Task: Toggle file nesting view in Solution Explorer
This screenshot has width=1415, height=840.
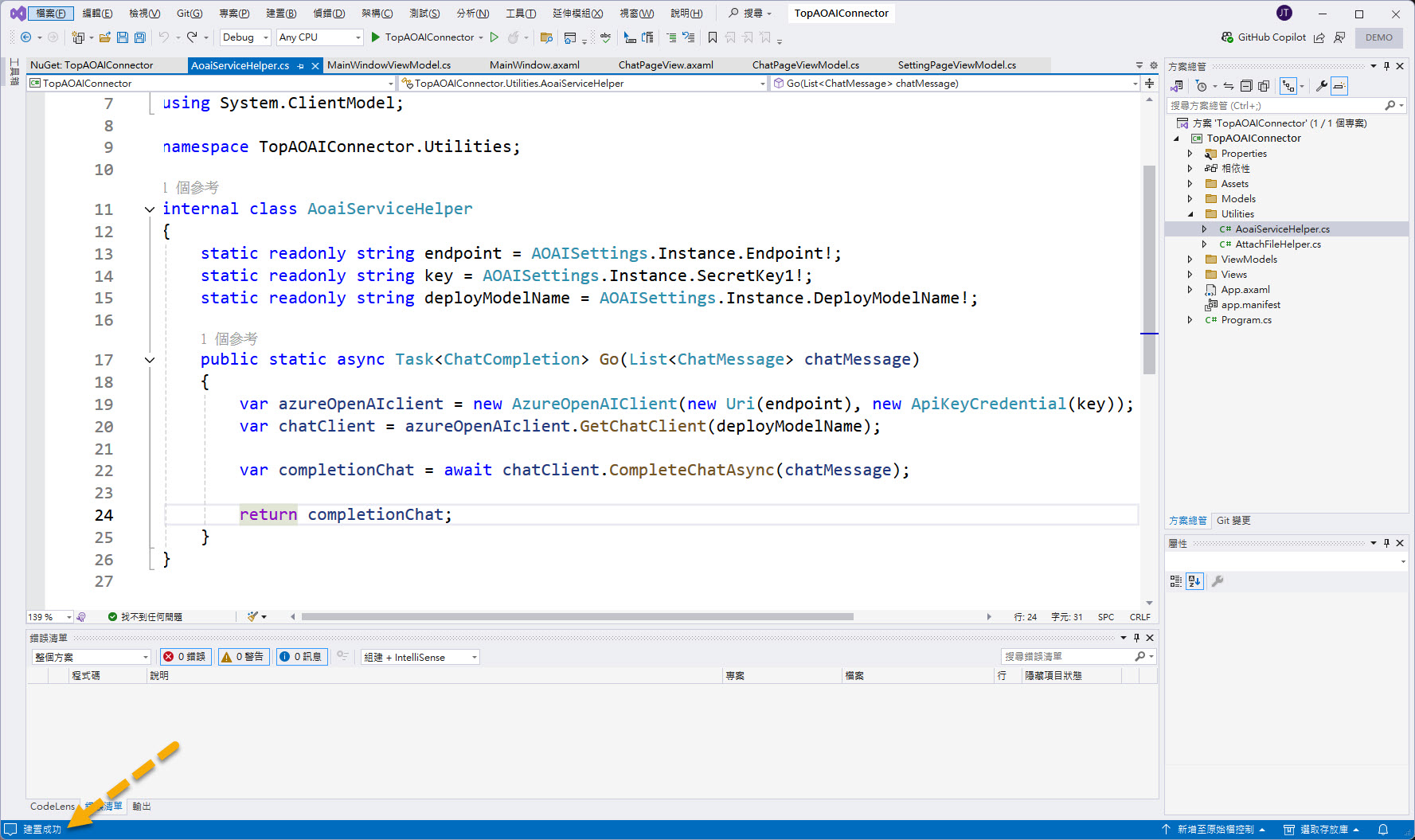Action: 1288,86
